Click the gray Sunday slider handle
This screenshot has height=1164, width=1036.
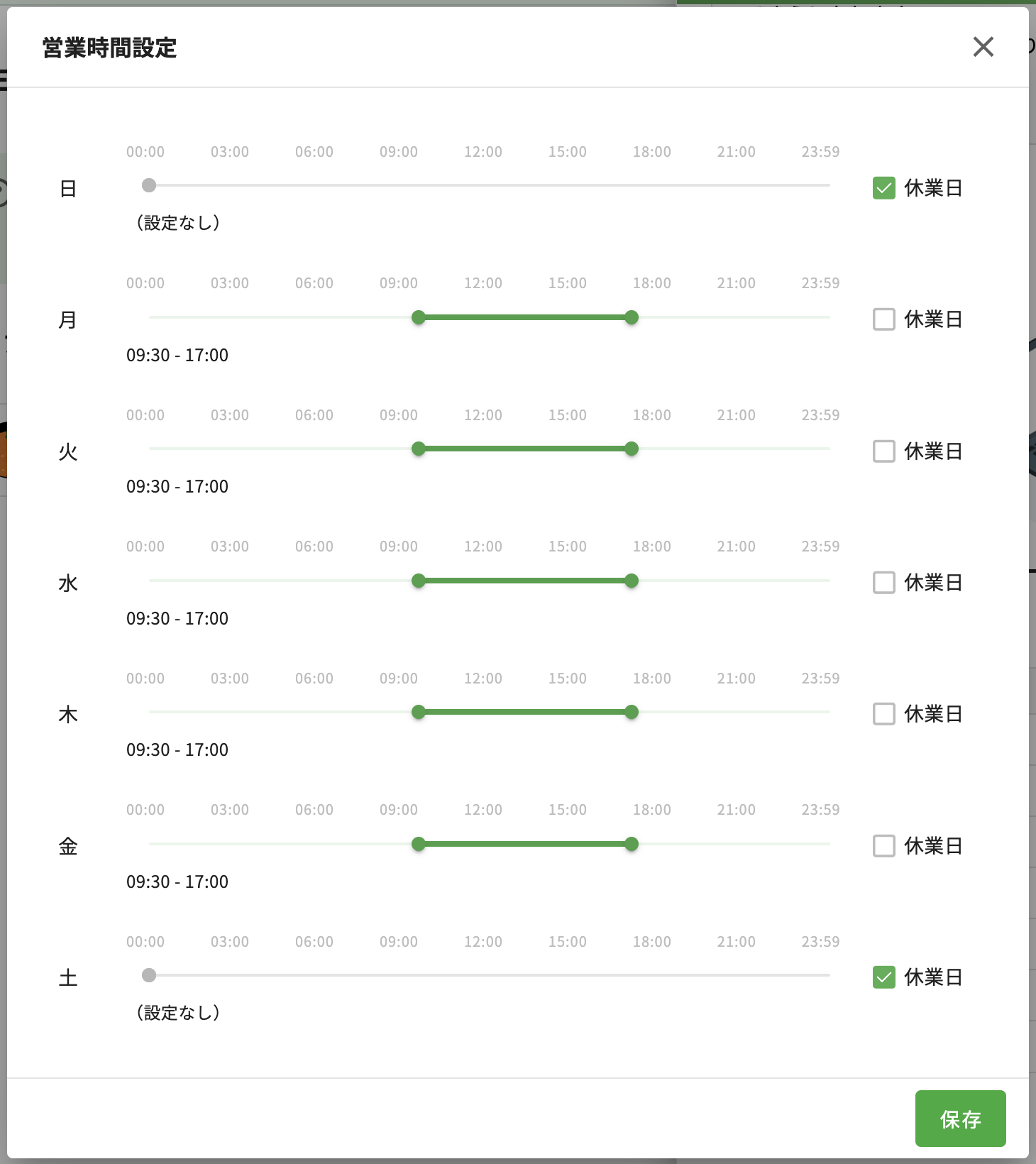(x=149, y=185)
